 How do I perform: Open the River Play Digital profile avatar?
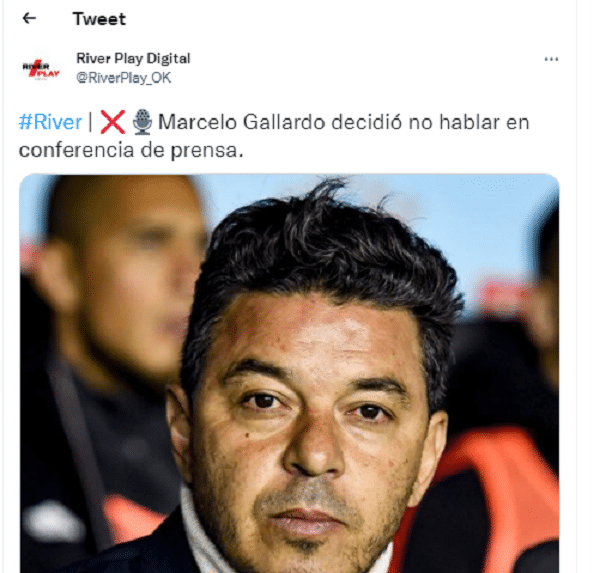(41, 69)
